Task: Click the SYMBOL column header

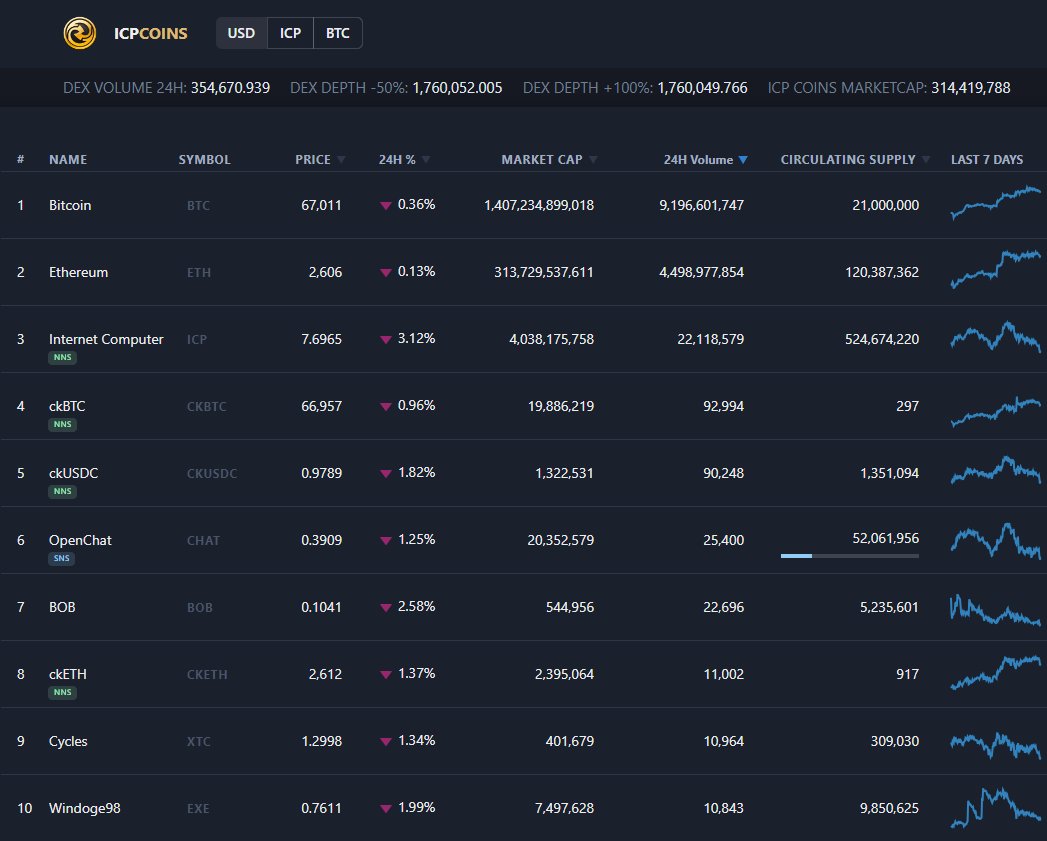Action: click(x=204, y=160)
